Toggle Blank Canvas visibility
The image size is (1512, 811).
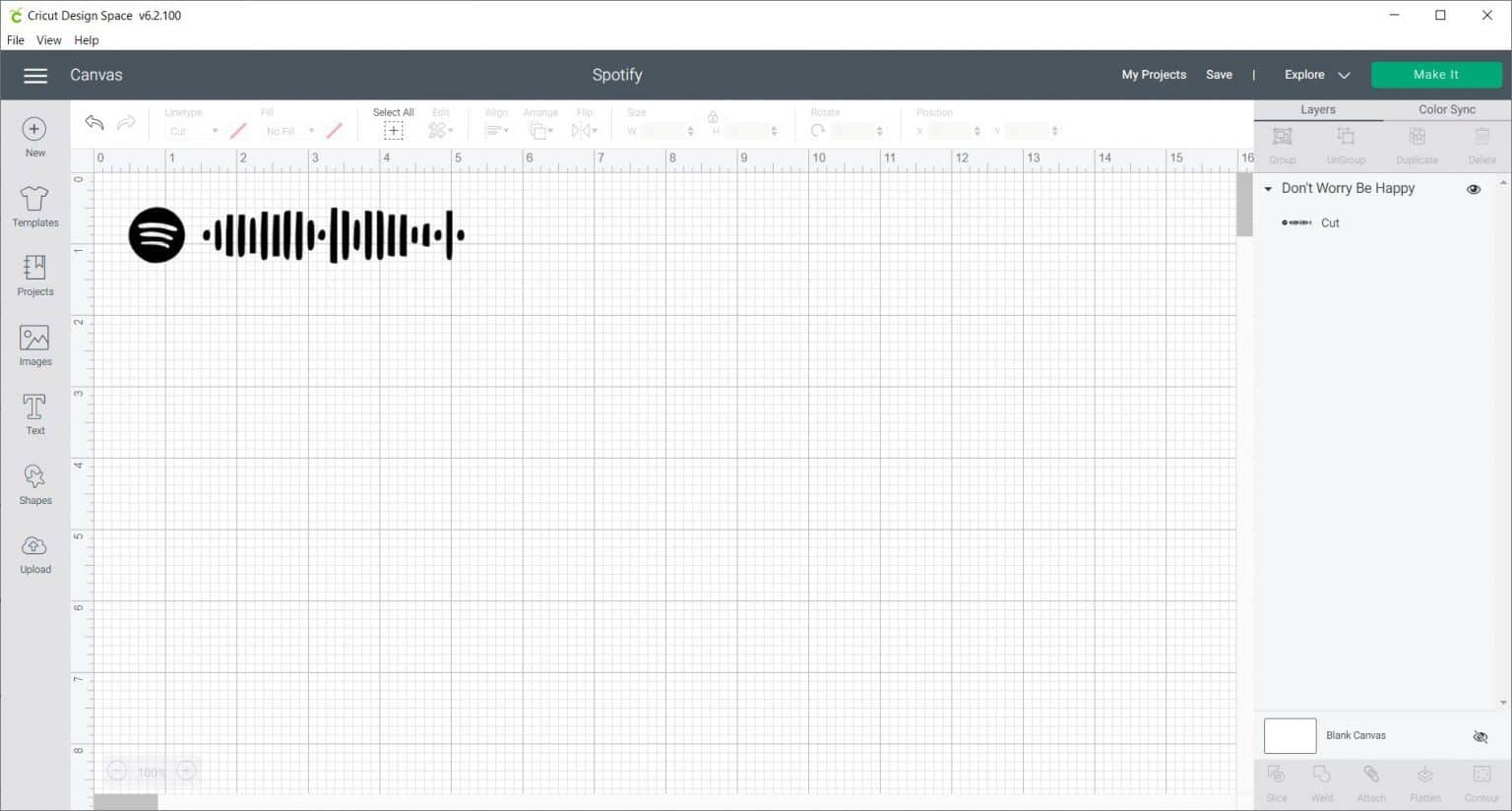click(x=1480, y=736)
